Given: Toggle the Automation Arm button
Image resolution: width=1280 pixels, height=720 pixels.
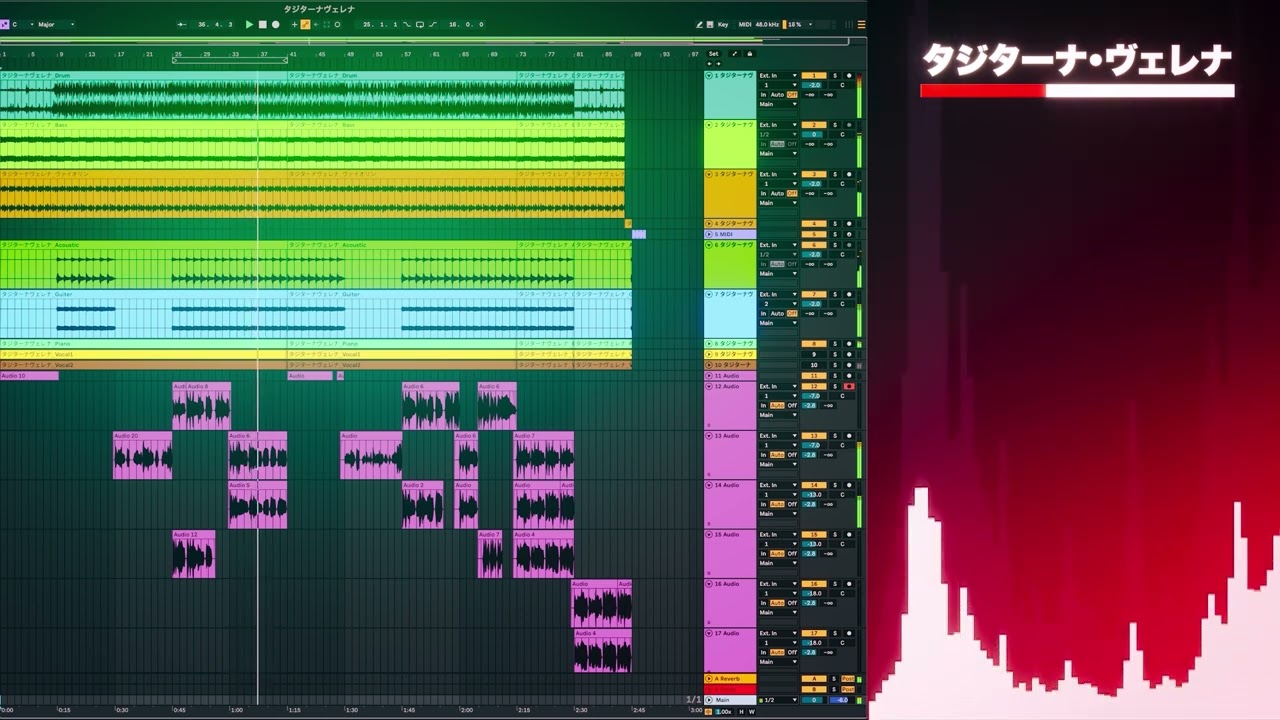Looking at the screenshot, I should click(x=305, y=24).
